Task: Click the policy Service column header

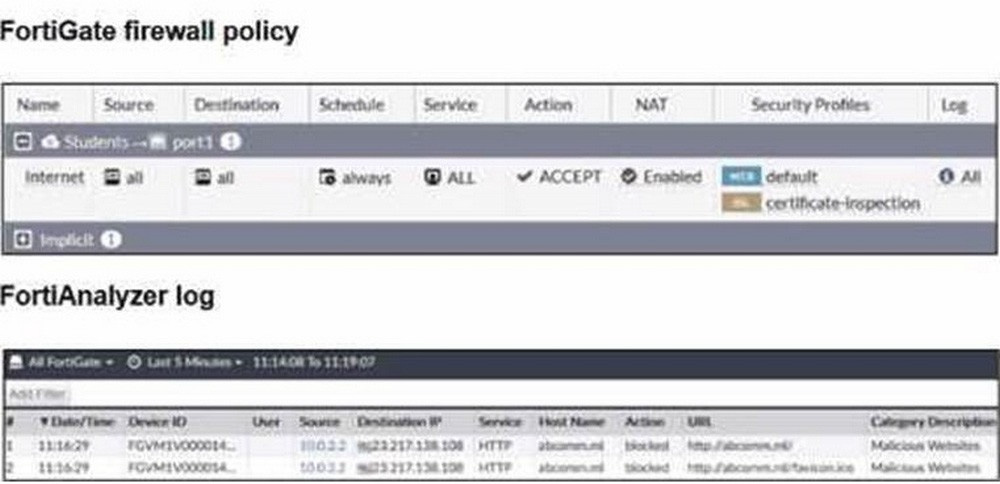Action: pos(450,105)
